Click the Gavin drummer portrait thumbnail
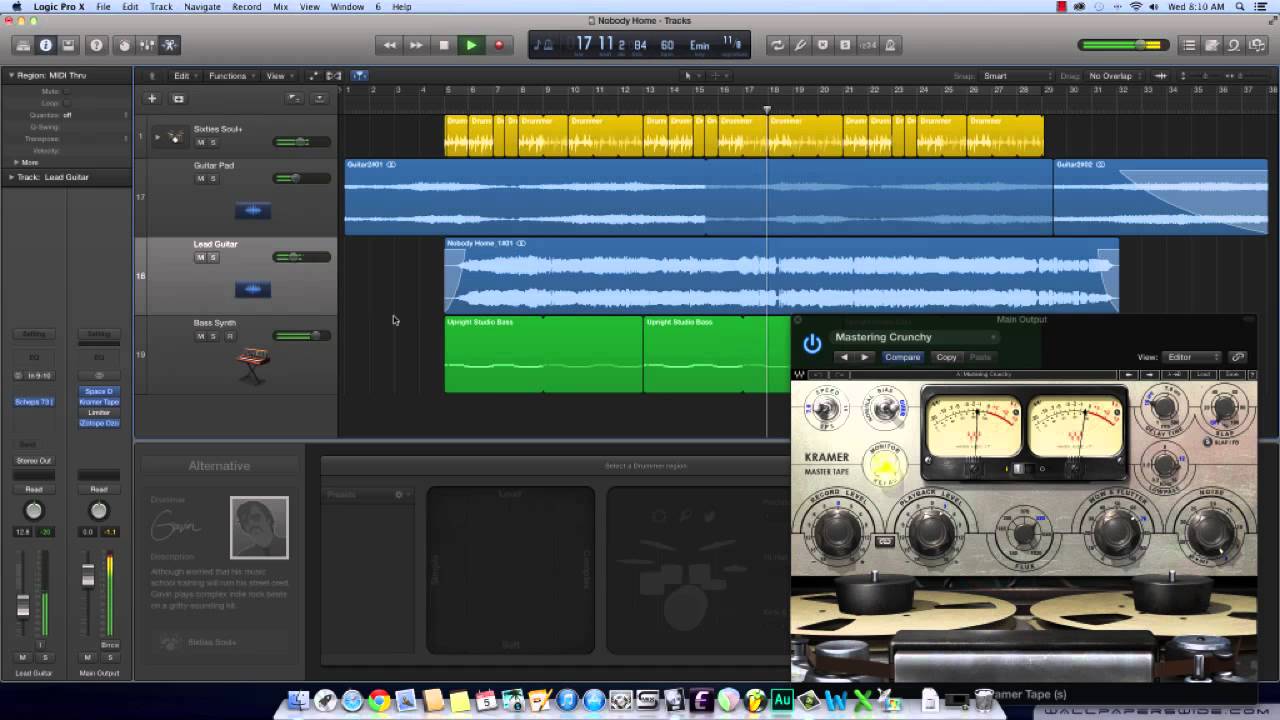 tap(259, 527)
